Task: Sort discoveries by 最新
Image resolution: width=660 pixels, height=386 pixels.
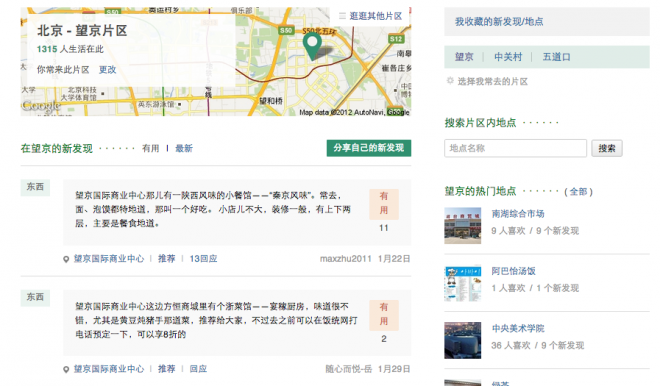Action: tap(184, 148)
